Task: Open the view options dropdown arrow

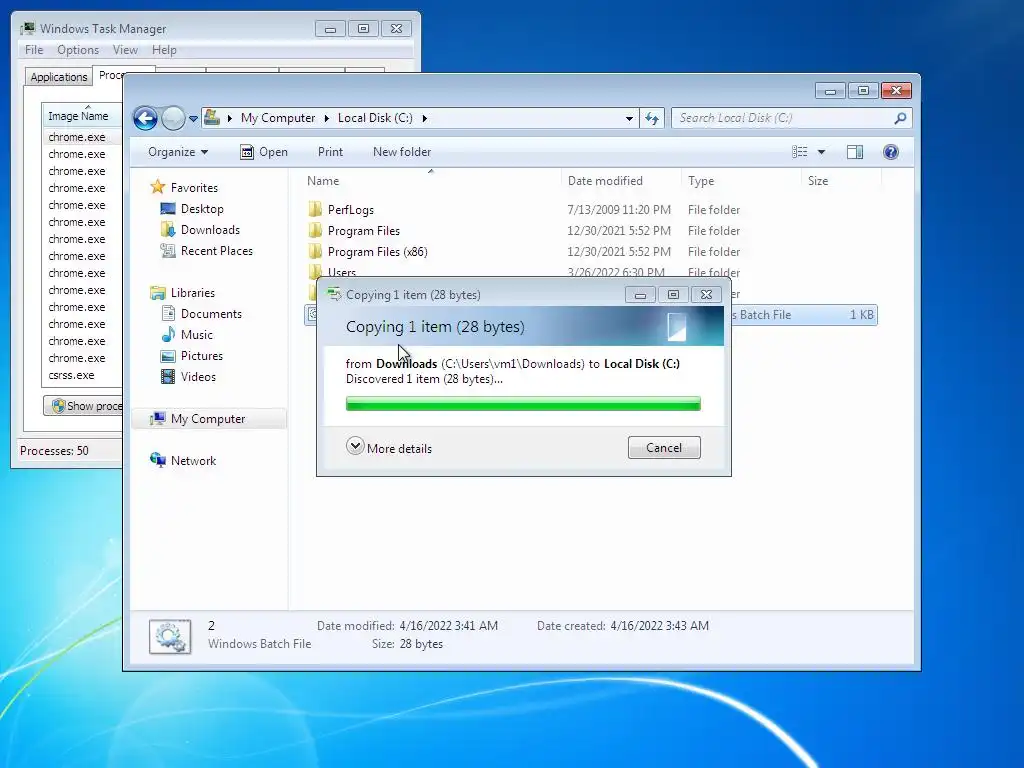Action: (x=822, y=152)
